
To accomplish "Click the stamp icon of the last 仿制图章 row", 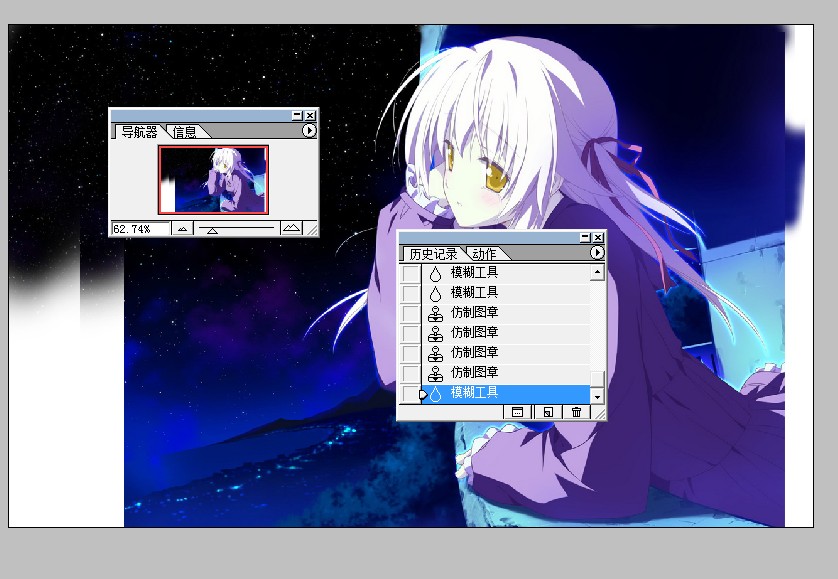I will point(436,373).
